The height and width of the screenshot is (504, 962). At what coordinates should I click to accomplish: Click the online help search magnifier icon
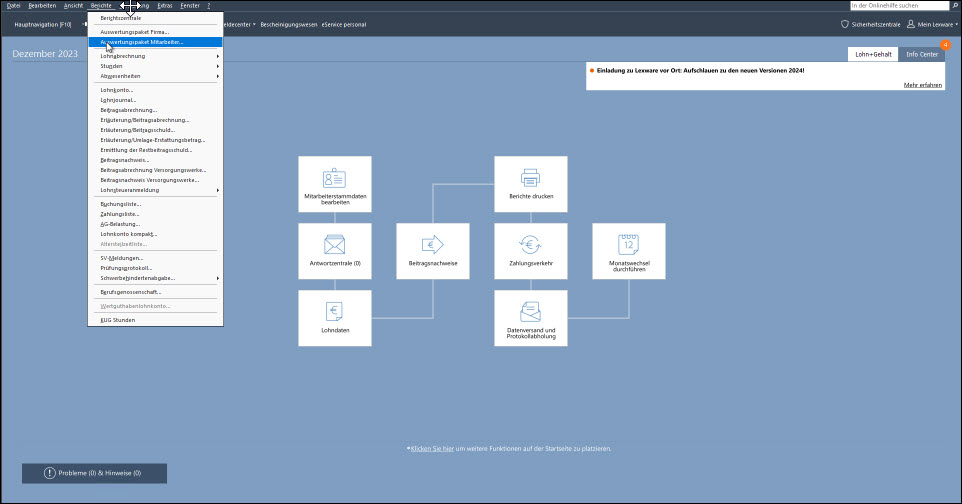(954, 6)
